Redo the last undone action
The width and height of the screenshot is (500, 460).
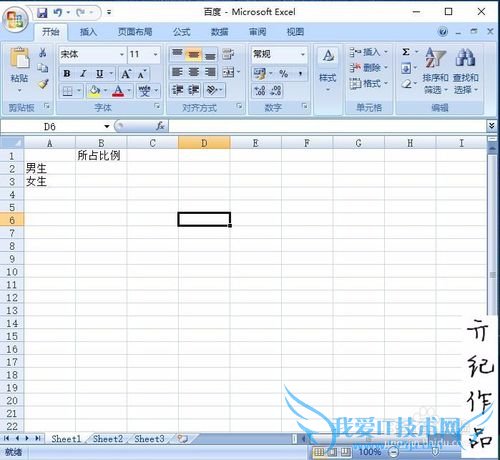[81, 13]
